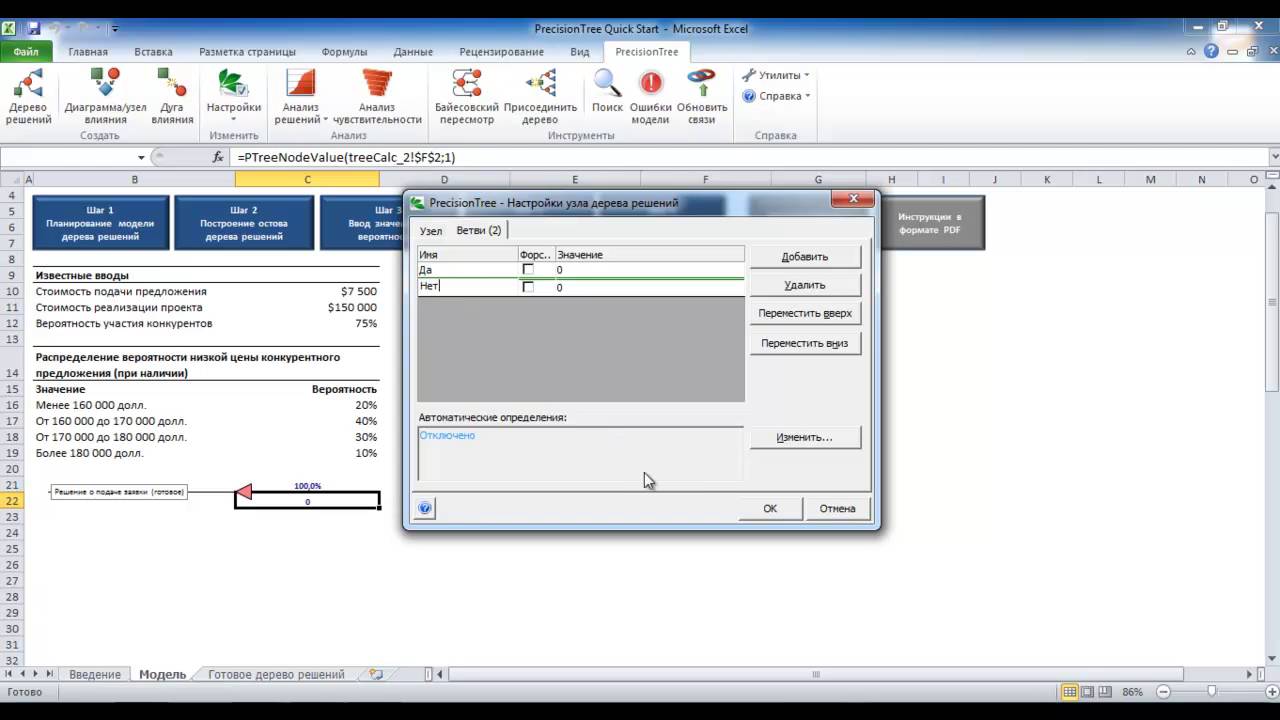Click the Удалить button

(x=805, y=285)
